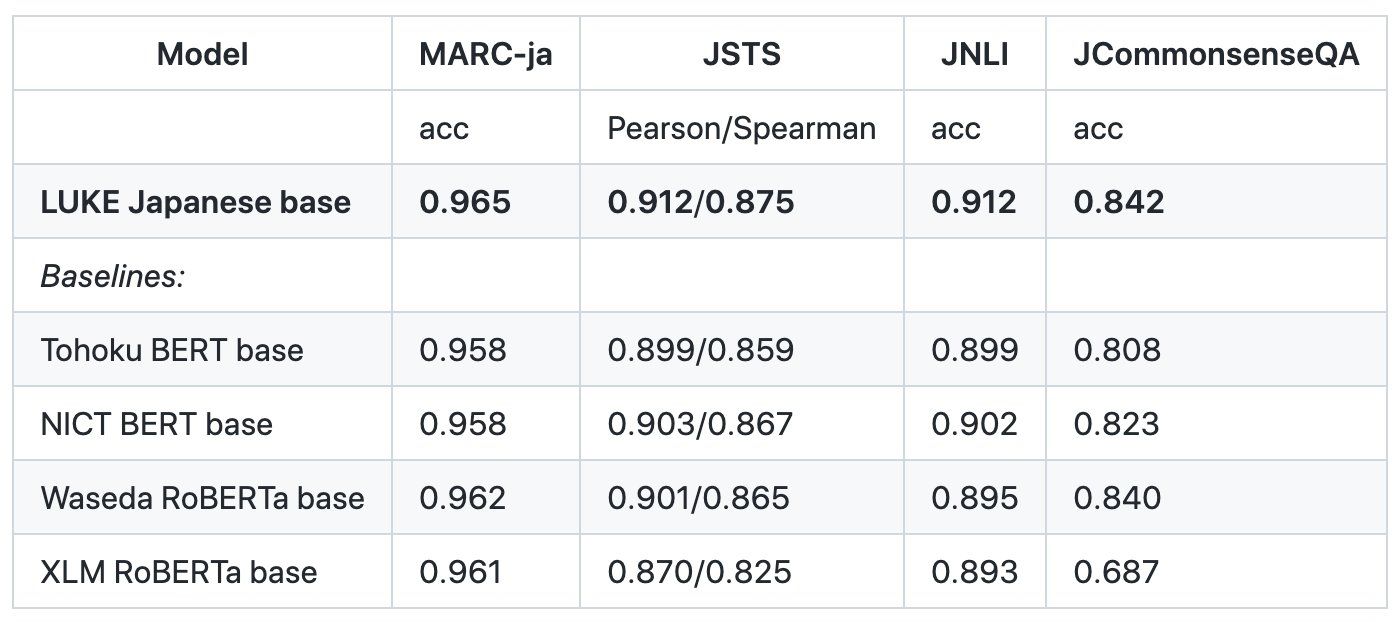Select the JSTS column header
This screenshot has height=622, width=1400.
[x=741, y=54]
